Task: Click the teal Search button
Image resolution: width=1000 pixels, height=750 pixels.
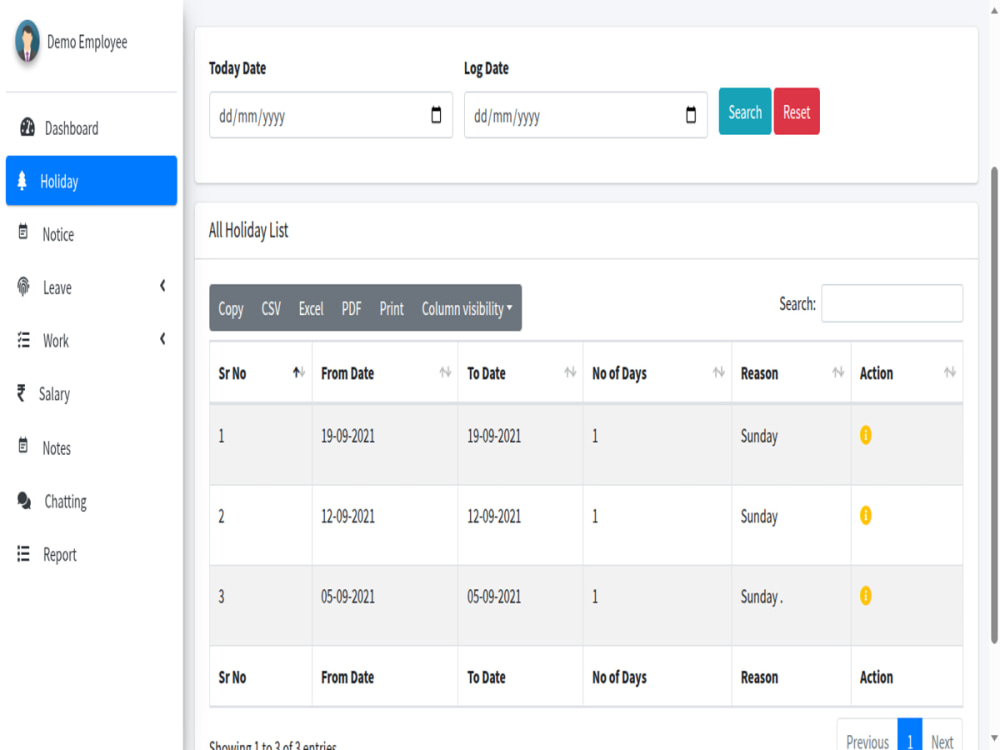Action: point(745,112)
